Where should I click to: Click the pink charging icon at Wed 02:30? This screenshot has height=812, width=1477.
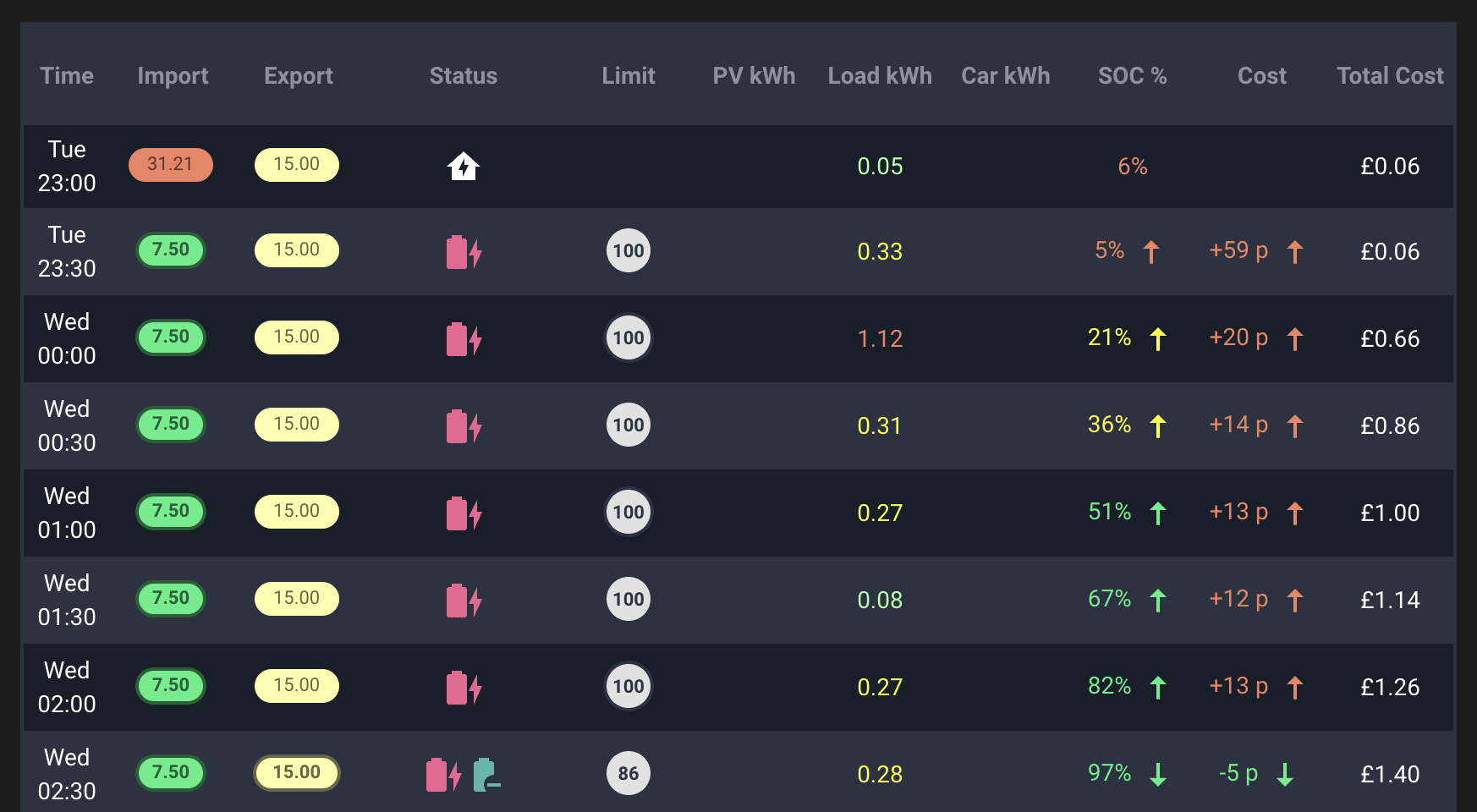444,775
